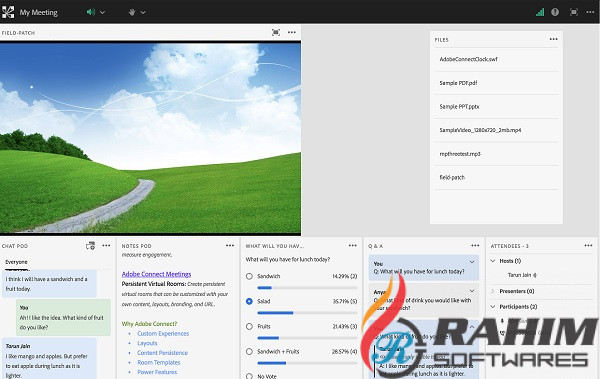
Task: Open the raise hand status dropdown arrow
Action: click(x=143, y=12)
